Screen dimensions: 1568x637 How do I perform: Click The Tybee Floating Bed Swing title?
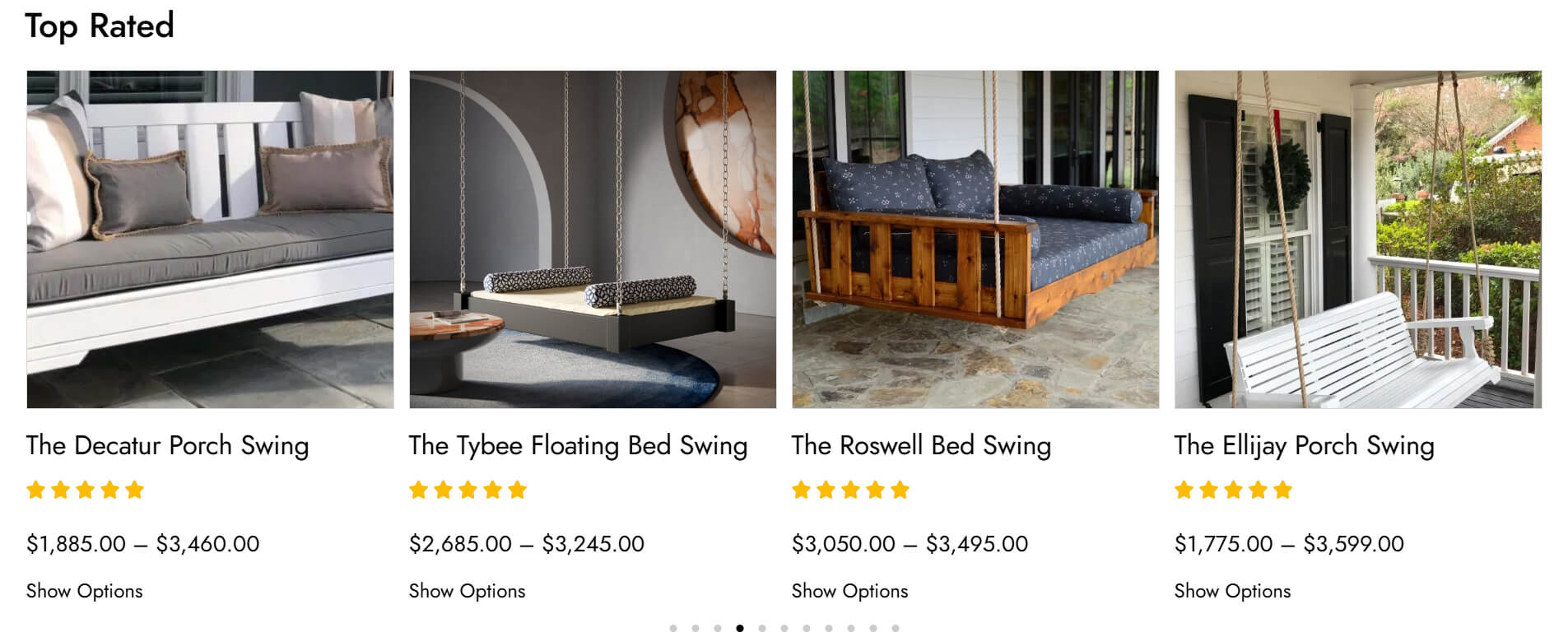point(579,445)
